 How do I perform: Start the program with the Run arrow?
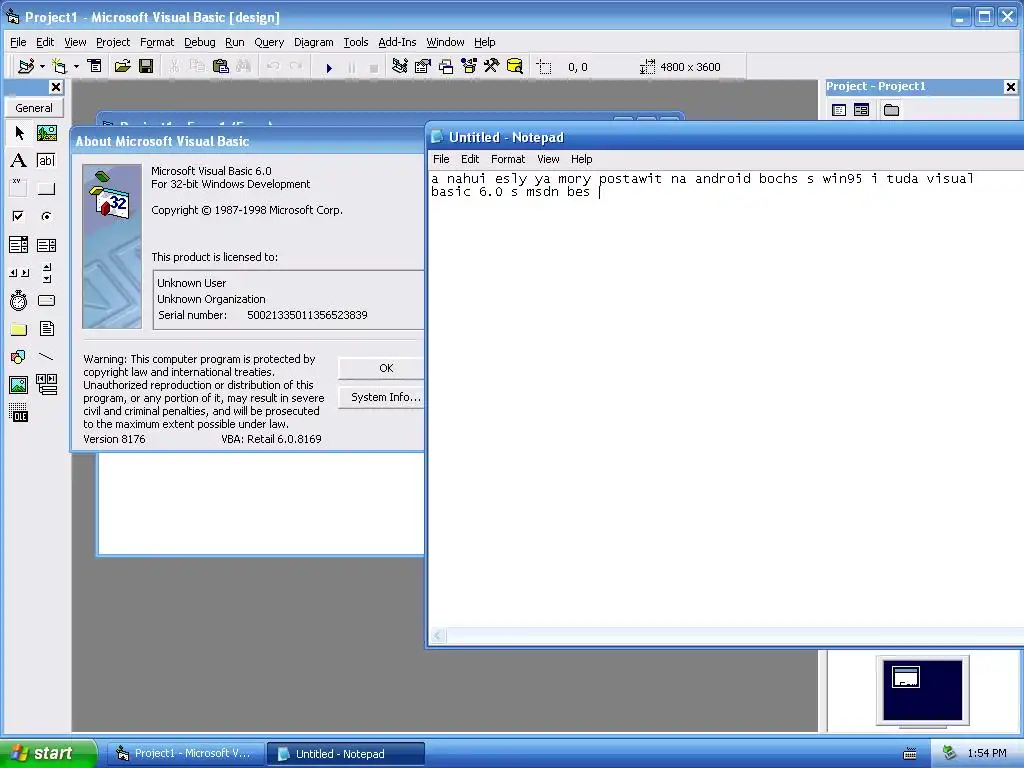329,67
